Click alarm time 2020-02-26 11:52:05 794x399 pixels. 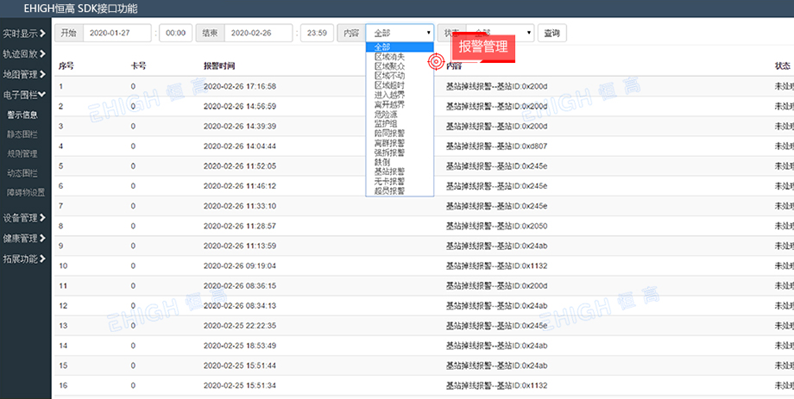240,166
